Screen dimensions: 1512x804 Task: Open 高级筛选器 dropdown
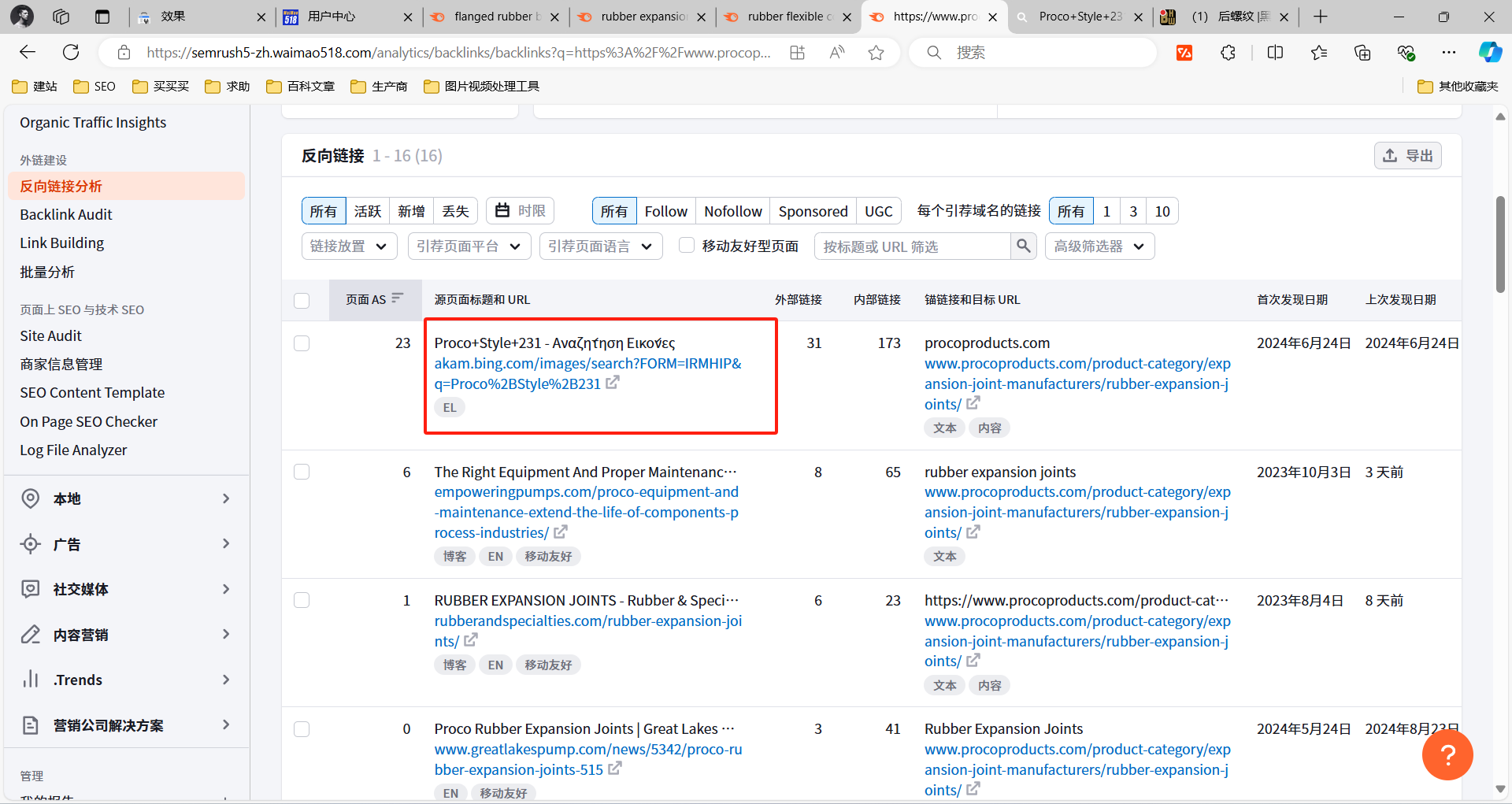click(1100, 246)
